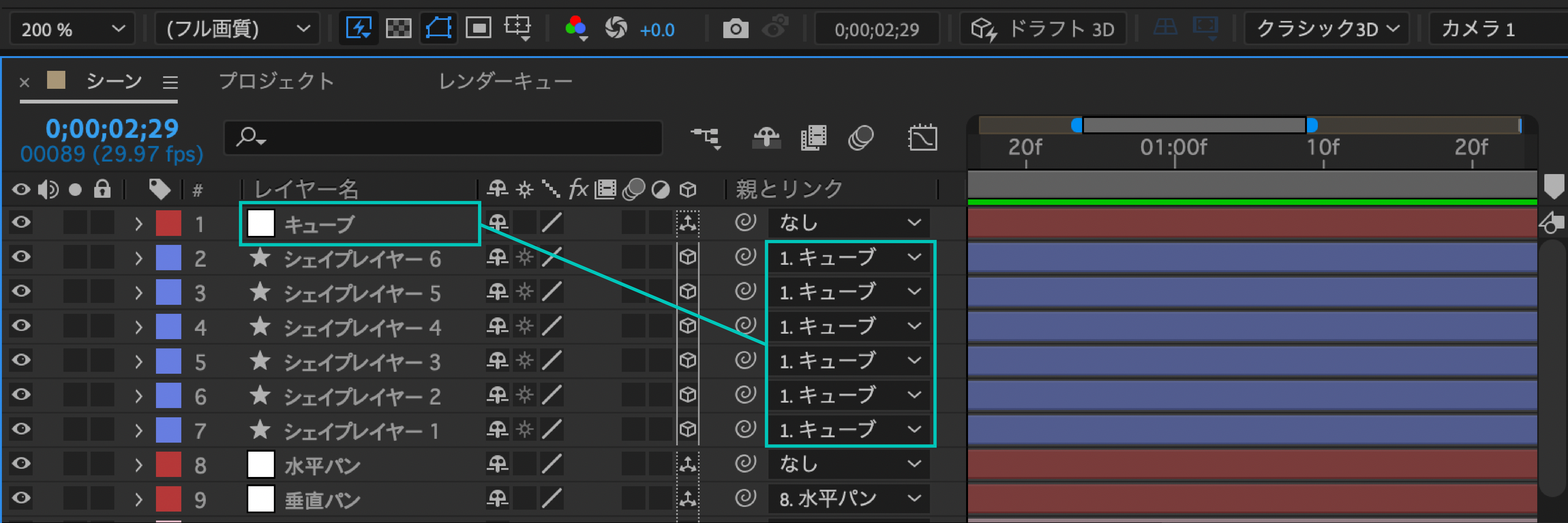Hide シェイプレイヤー 6 eye toggle
This screenshot has width=1568, height=523.
coord(21,257)
